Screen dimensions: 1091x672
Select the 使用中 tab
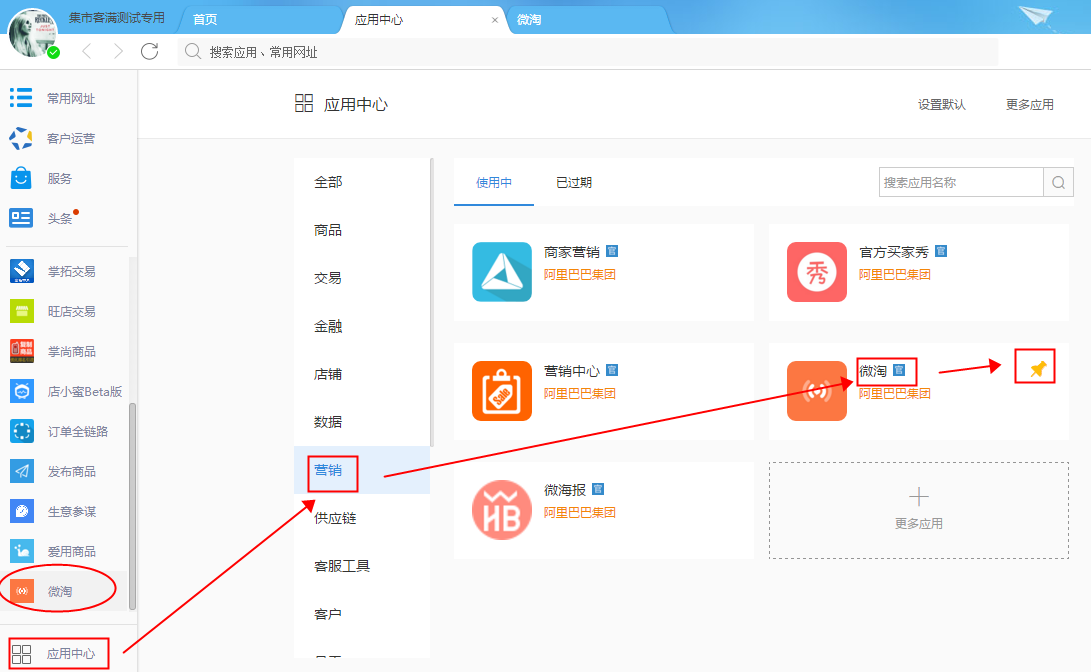click(x=494, y=182)
